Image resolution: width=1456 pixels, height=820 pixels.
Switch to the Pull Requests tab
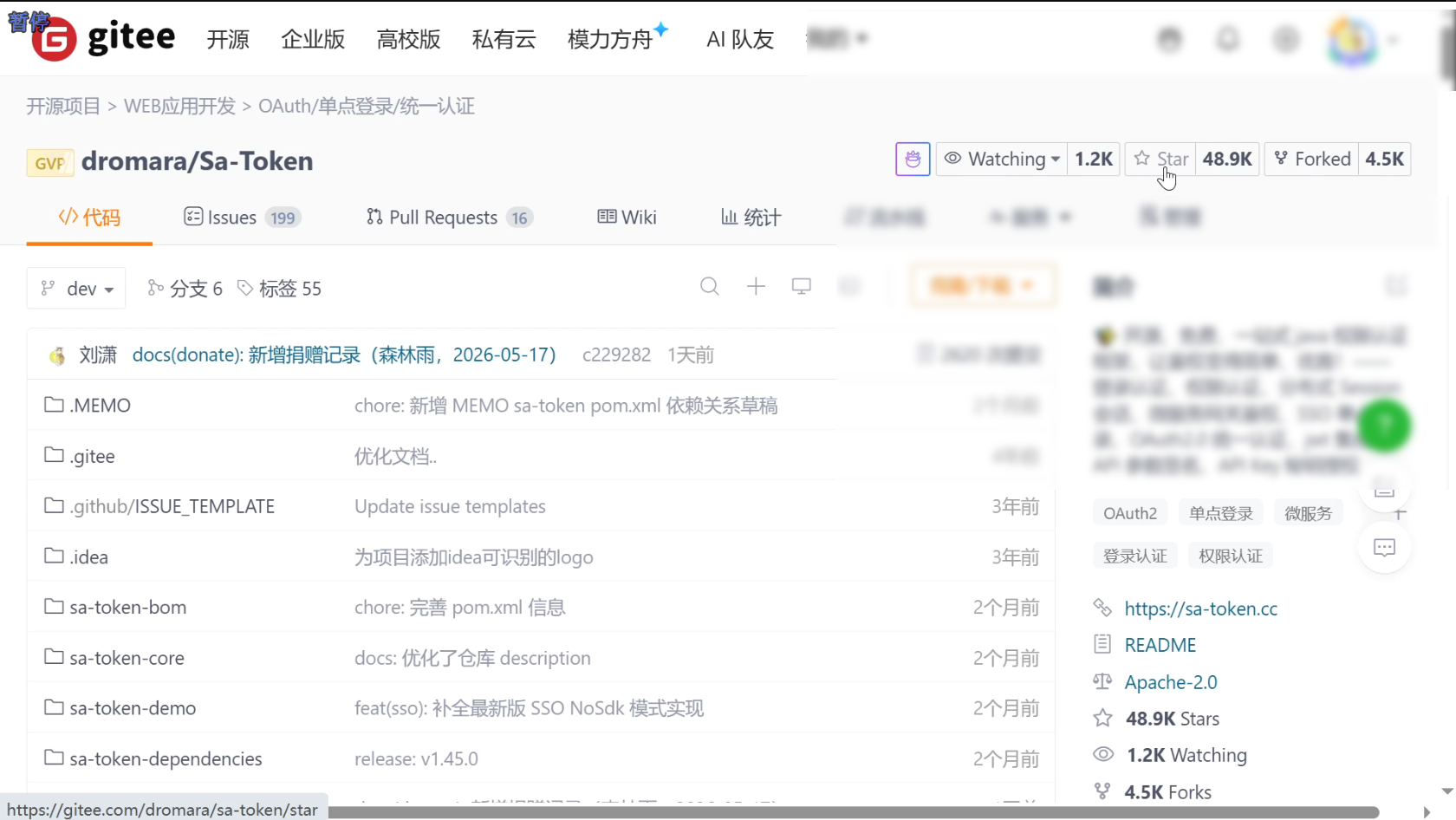pos(449,218)
